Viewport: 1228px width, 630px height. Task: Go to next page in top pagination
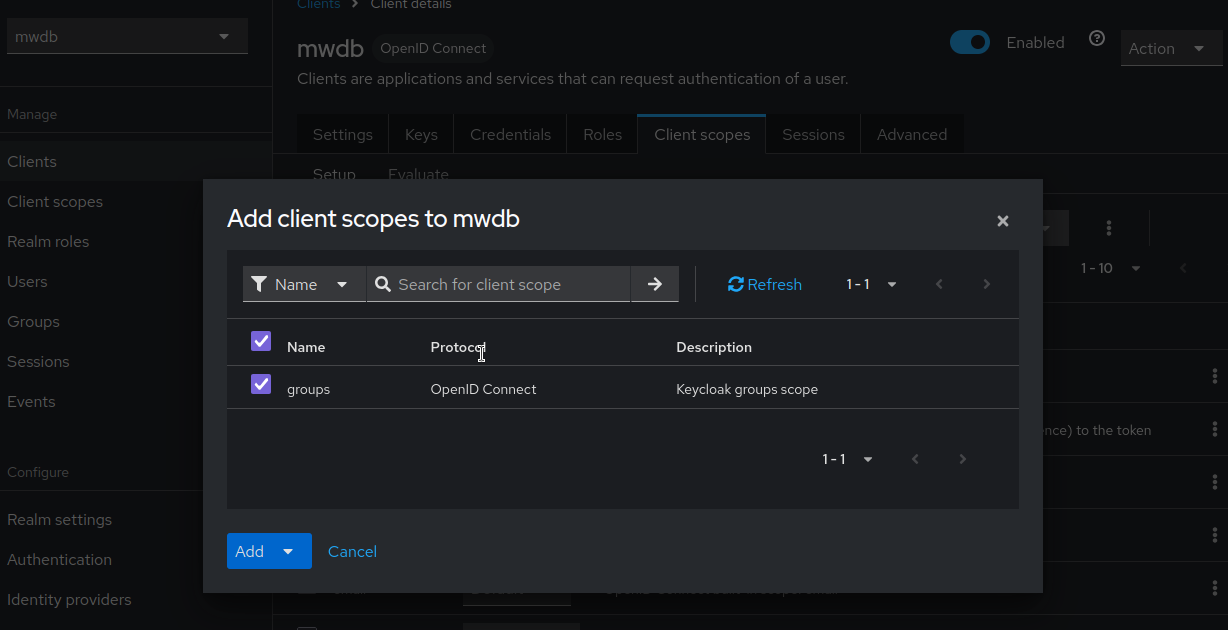tap(987, 284)
